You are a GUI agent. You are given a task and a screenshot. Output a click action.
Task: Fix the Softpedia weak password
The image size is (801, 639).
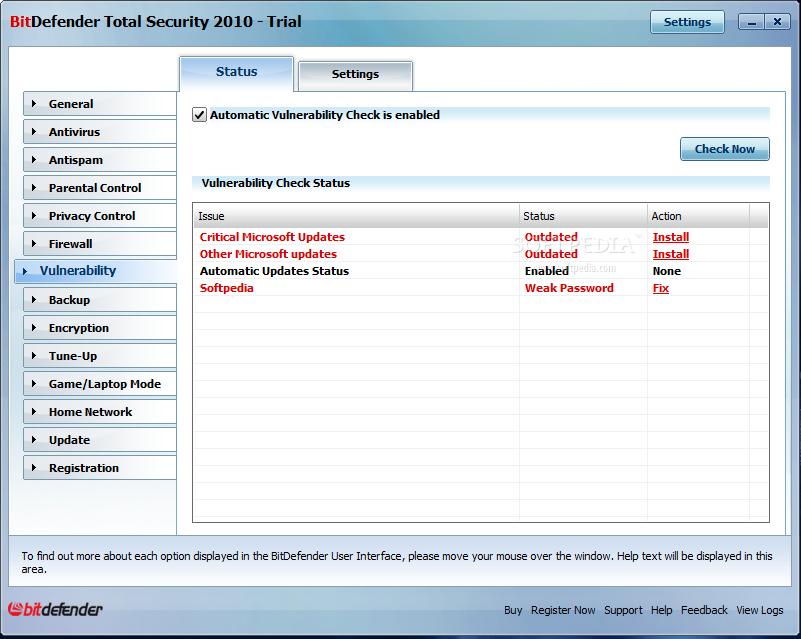coord(660,288)
